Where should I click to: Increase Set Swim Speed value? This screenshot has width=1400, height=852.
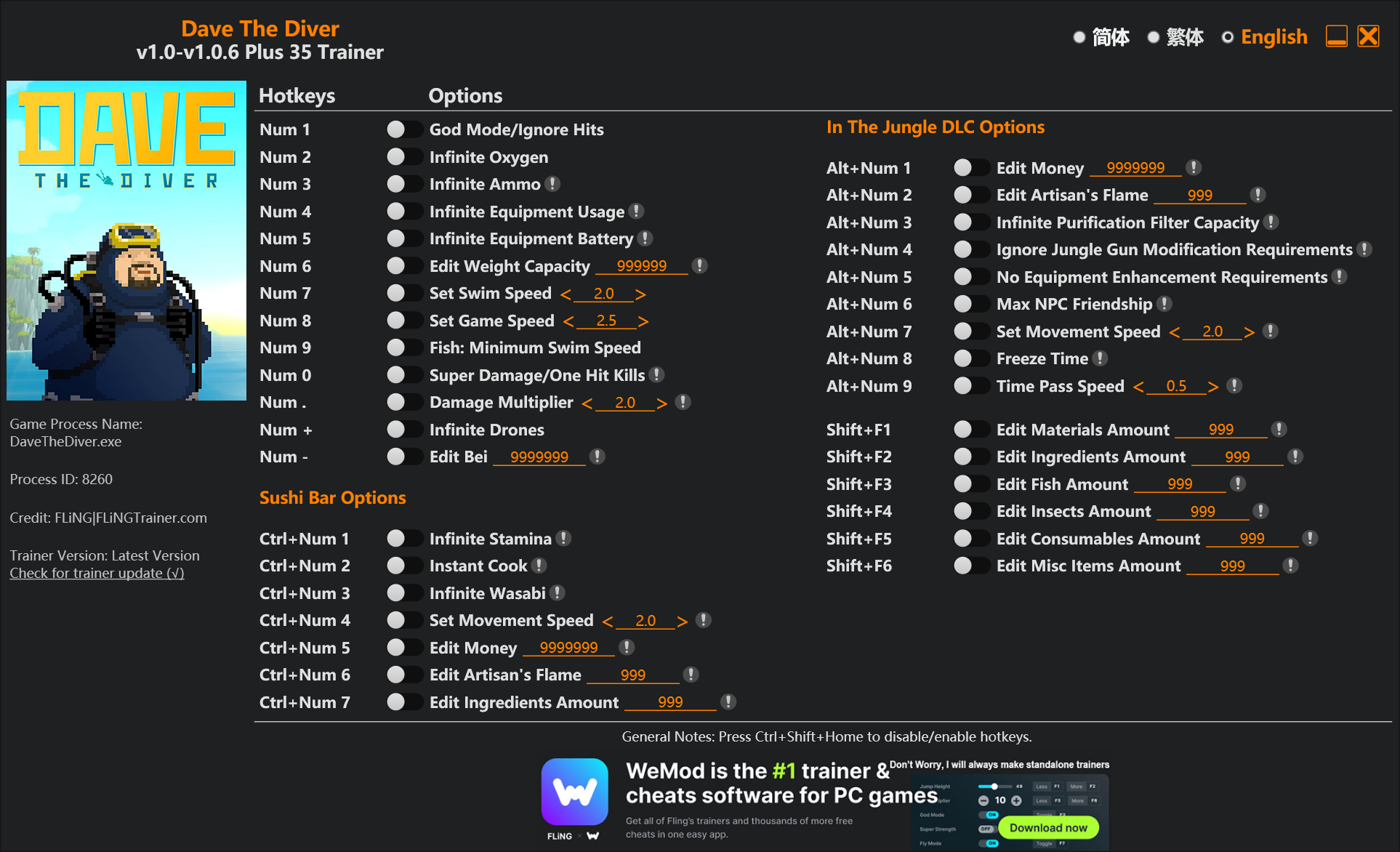[640, 294]
